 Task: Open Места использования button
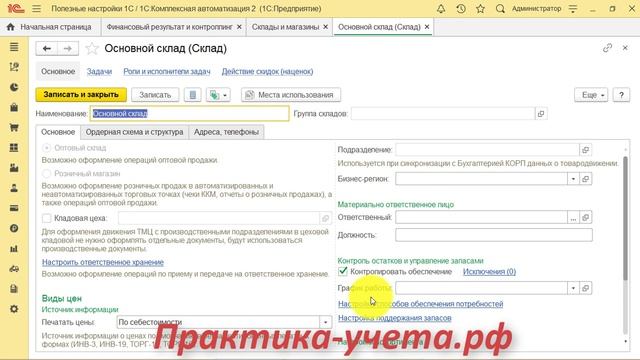[x=291, y=95]
